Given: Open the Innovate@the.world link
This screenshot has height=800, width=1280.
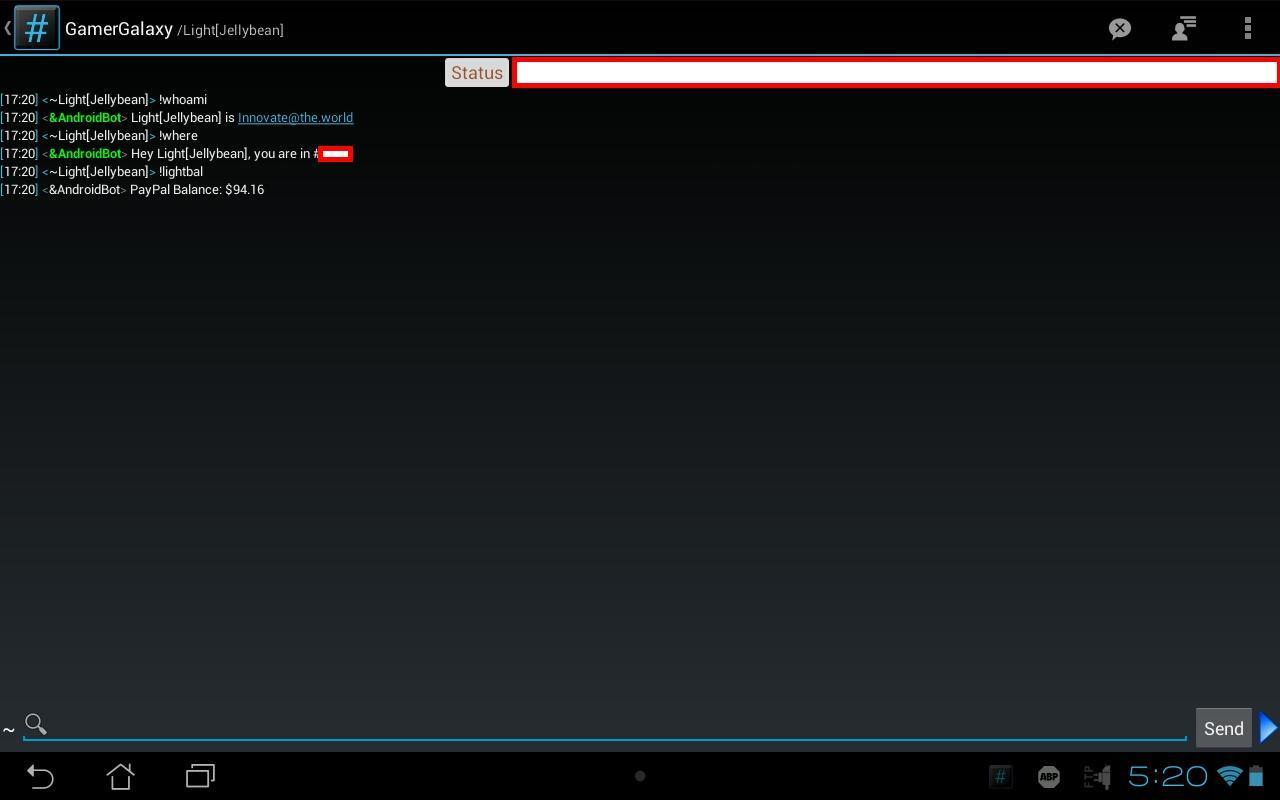Looking at the screenshot, I should click(x=295, y=118).
